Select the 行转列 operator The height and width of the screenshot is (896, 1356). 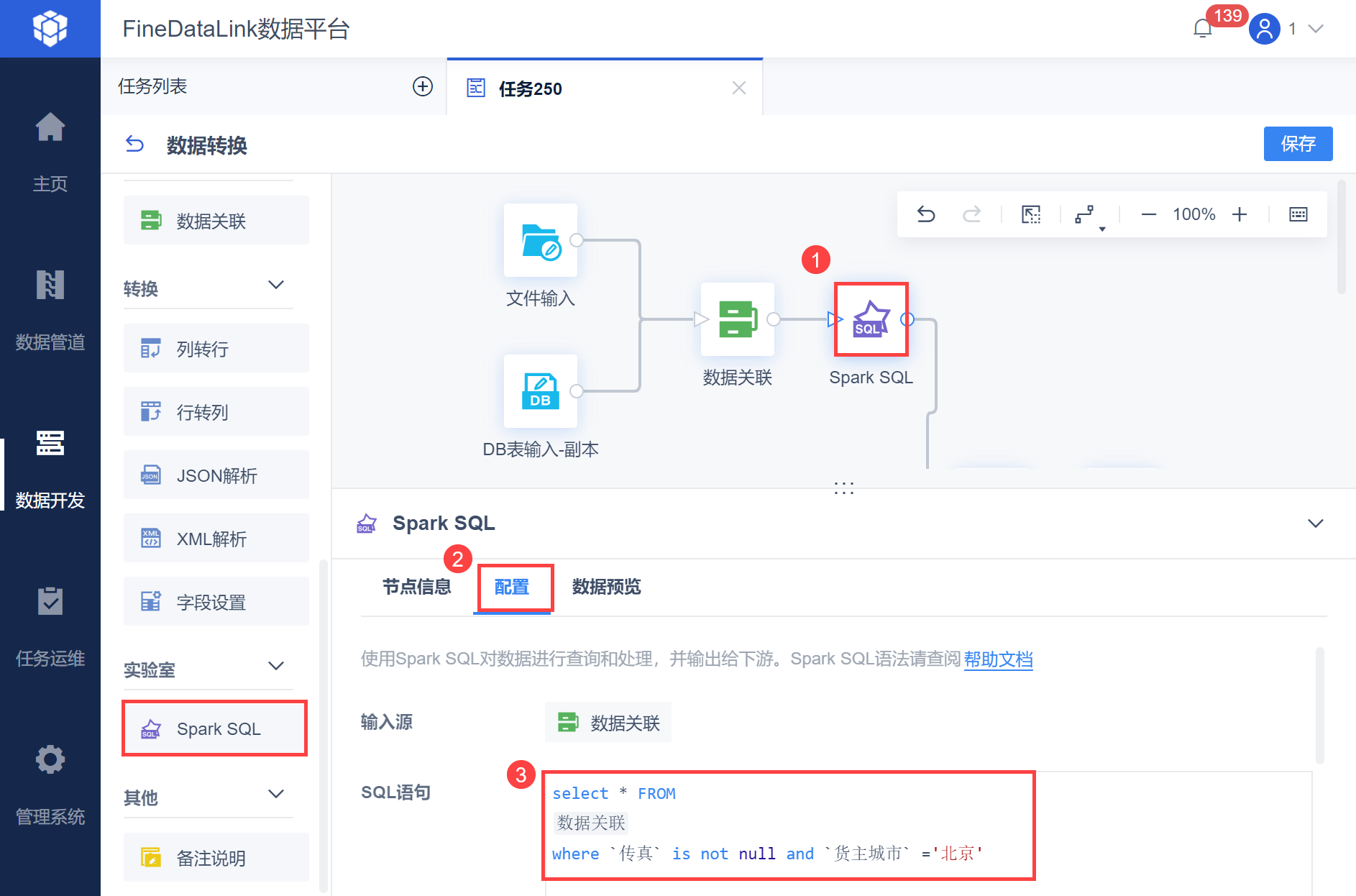coord(216,412)
